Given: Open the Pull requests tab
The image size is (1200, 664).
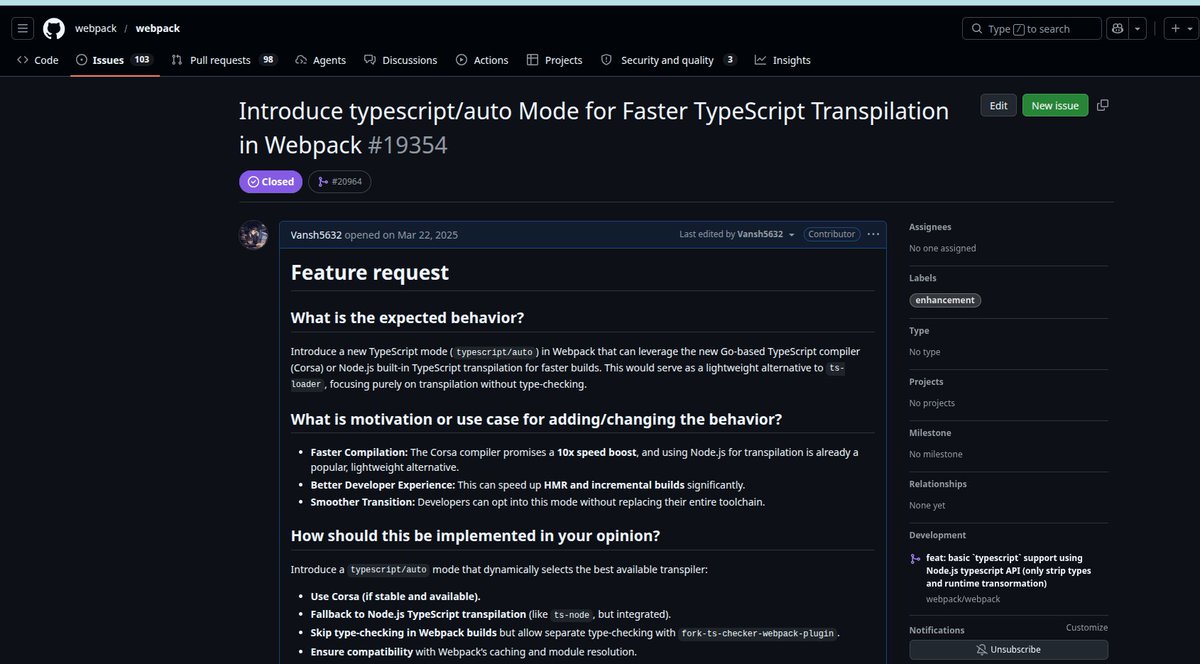Looking at the screenshot, I should point(224,60).
